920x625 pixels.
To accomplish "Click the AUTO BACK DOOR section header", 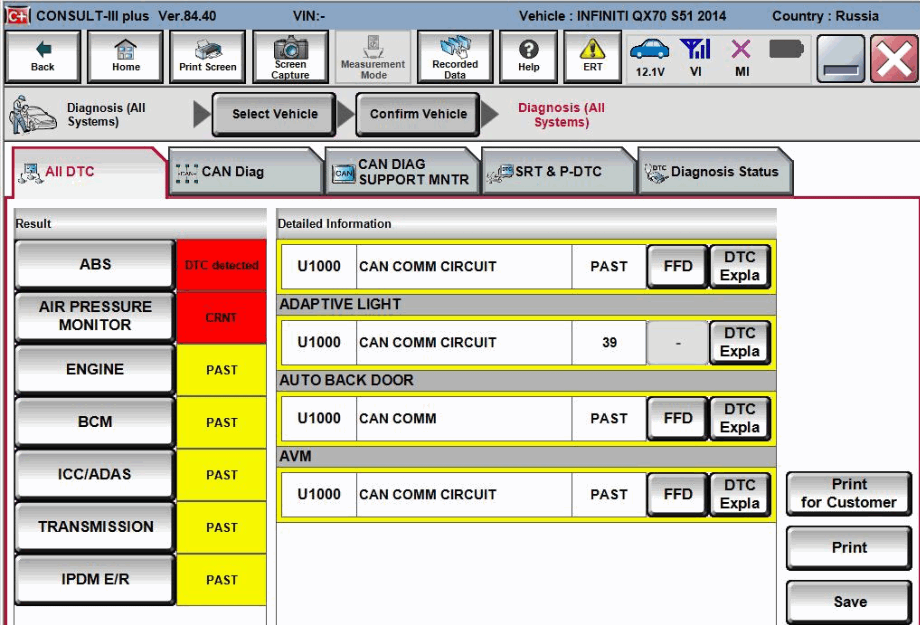I will click(526, 380).
